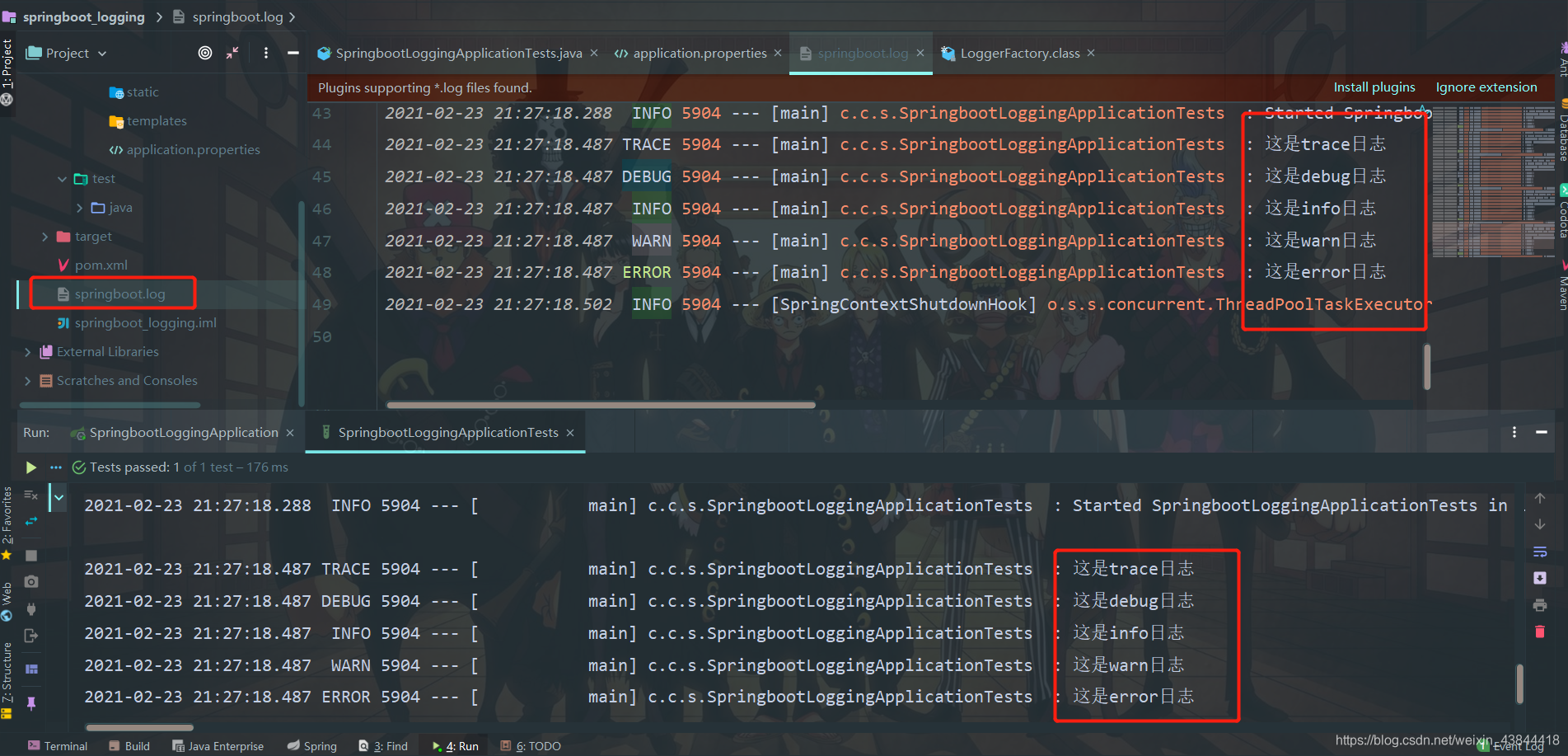Viewport: 1568px width, 756px height.
Task: Clear console with the red trash icon
Action: pyautogui.click(x=1539, y=632)
